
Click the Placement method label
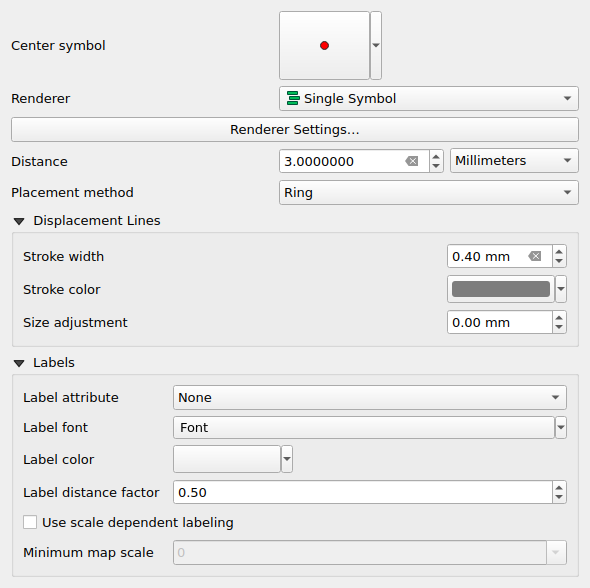click(72, 193)
